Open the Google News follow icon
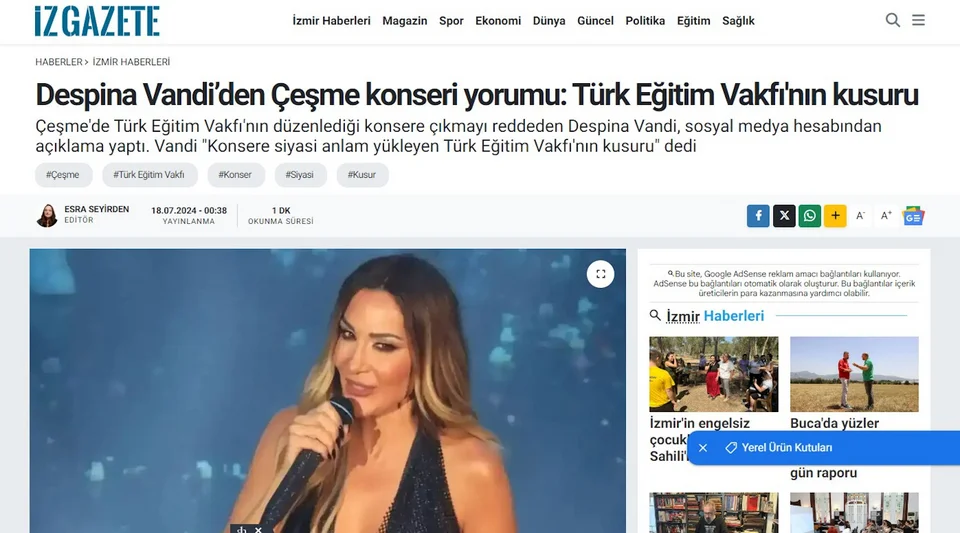 point(913,216)
